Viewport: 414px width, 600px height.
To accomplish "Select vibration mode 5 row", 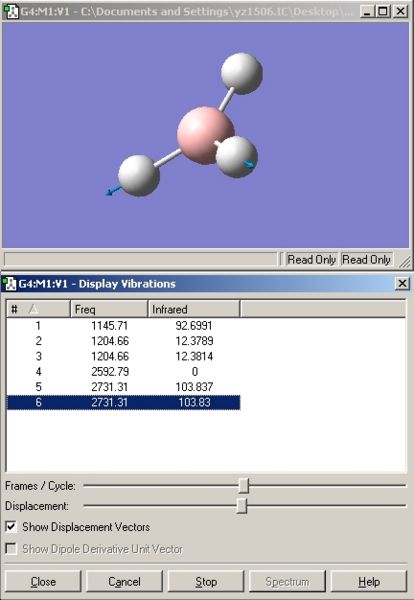I will click(x=124, y=387).
